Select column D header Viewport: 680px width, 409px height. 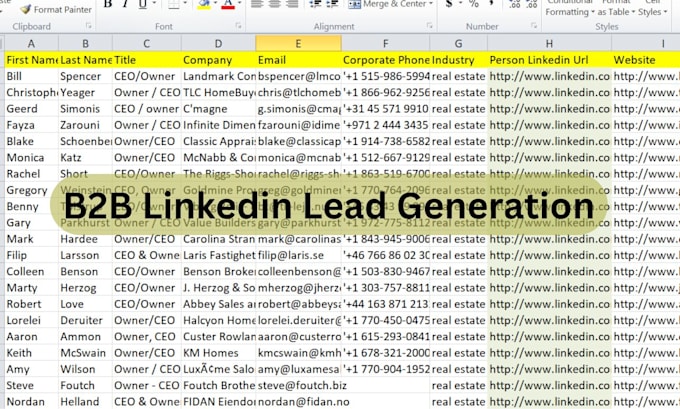tap(219, 43)
